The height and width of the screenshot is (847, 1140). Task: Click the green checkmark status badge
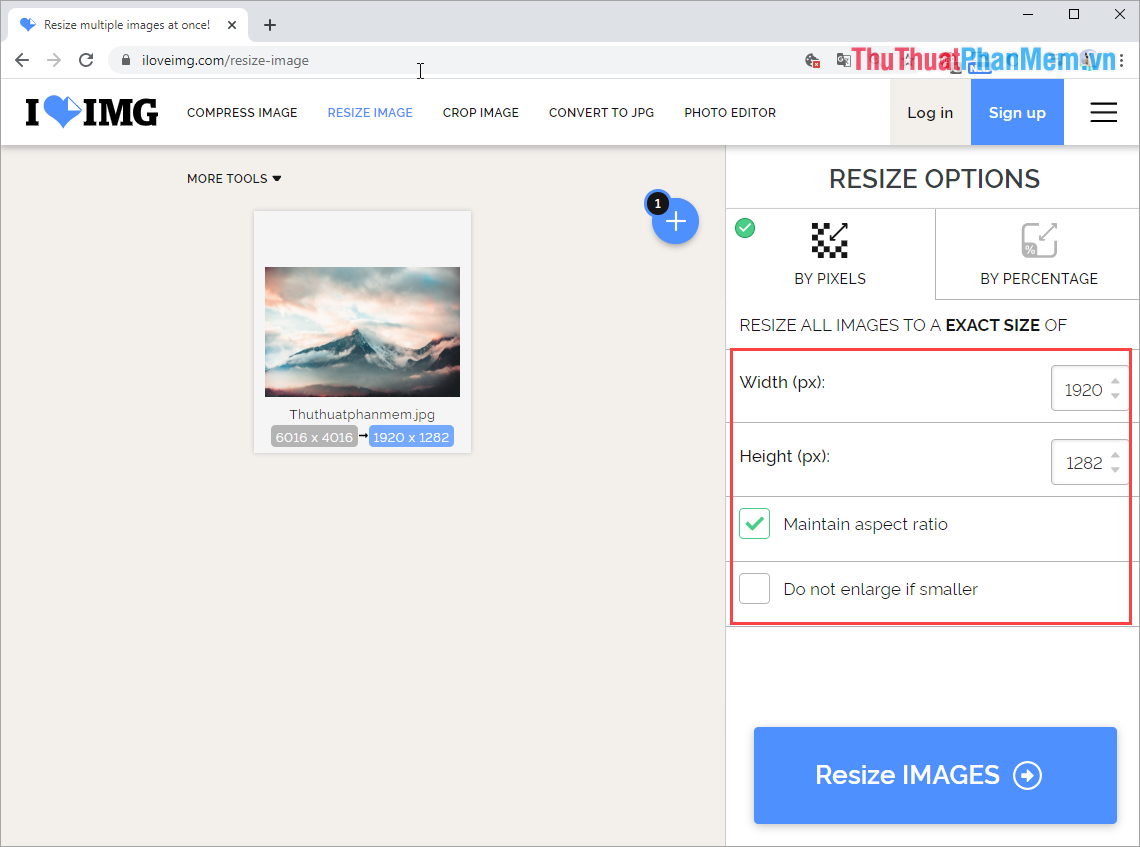coord(745,228)
